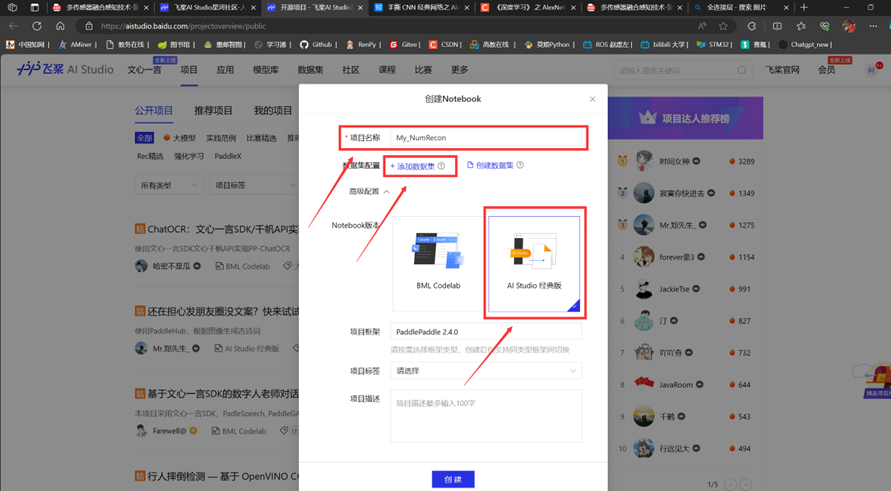891x491 pixels.
Task: Switch to the 公开项目 tab
Action: click(x=153, y=111)
